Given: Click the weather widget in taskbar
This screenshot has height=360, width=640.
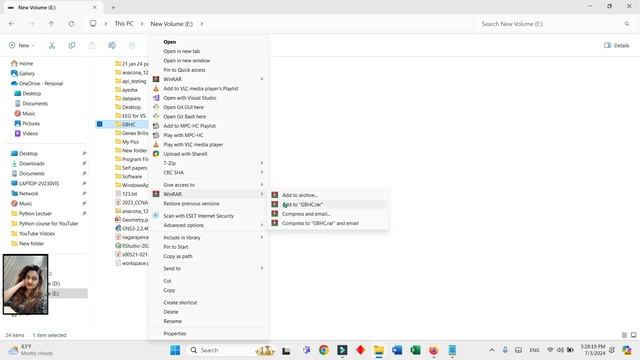Looking at the screenshot, I should 31,350.
